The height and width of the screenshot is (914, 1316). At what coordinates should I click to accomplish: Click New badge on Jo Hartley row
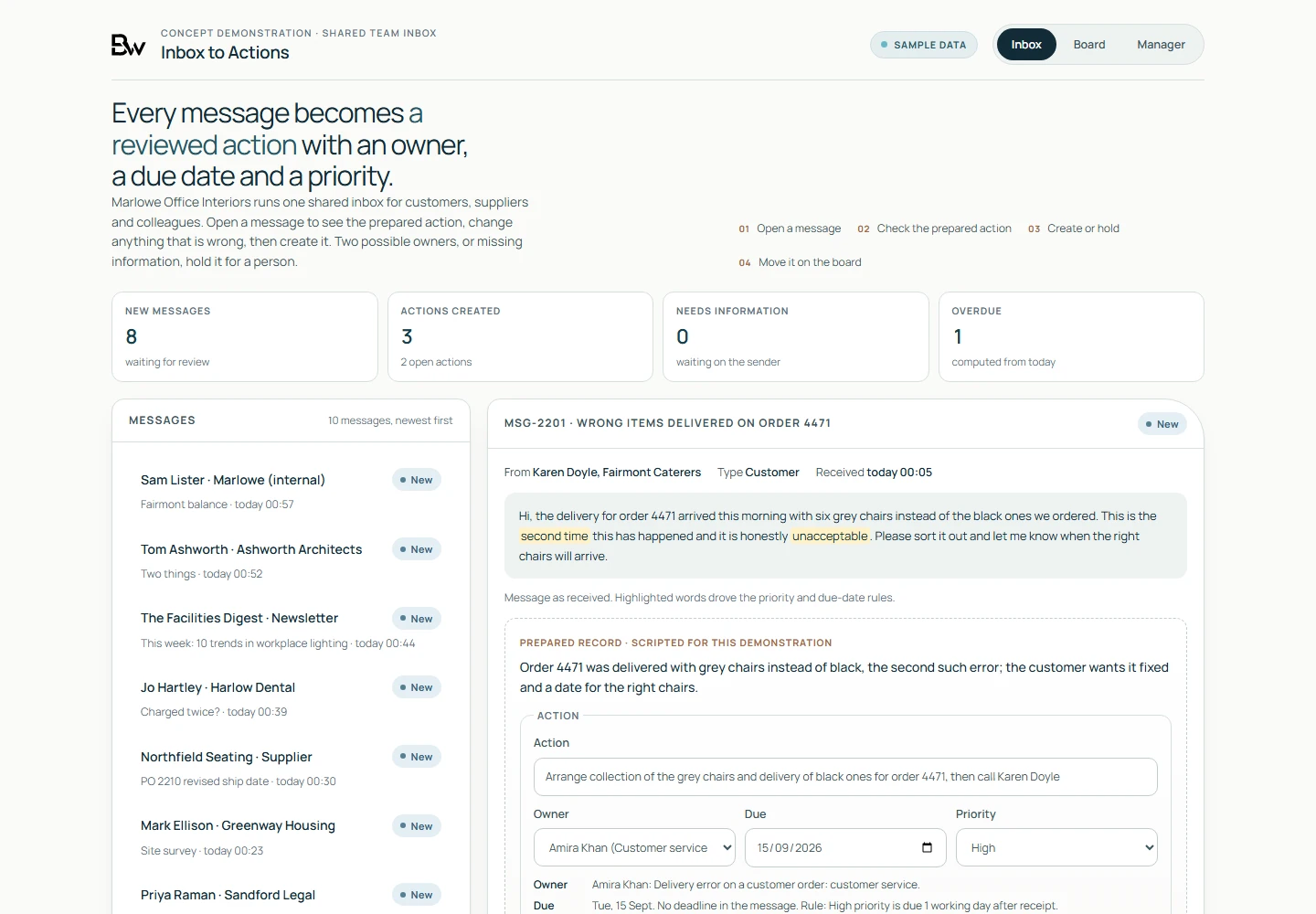417,687
